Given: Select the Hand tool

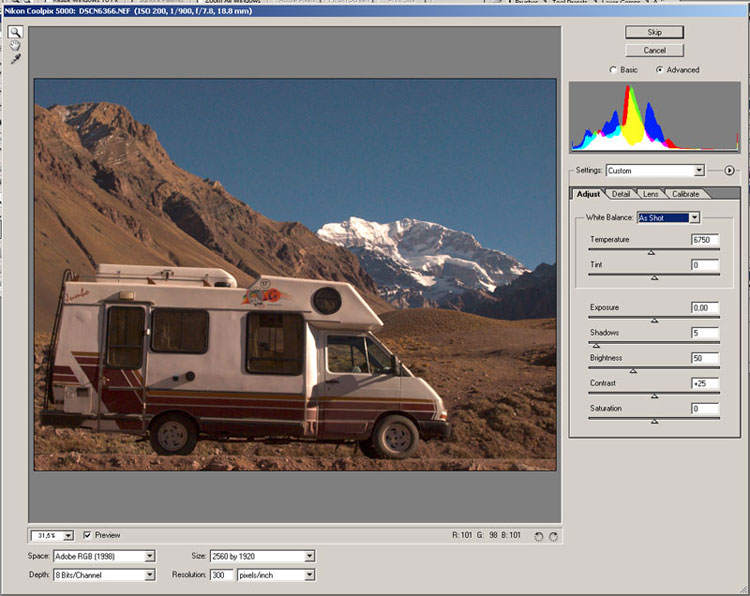Looking at the screenshot, I should [x=16, y=46].
